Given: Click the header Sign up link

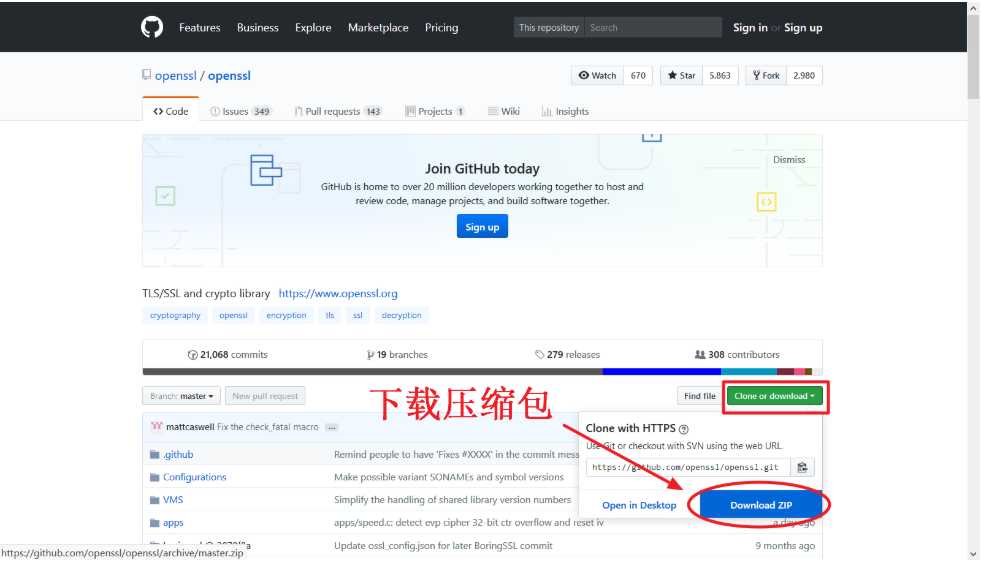Looking at the screenshot, I should point(803,28).
